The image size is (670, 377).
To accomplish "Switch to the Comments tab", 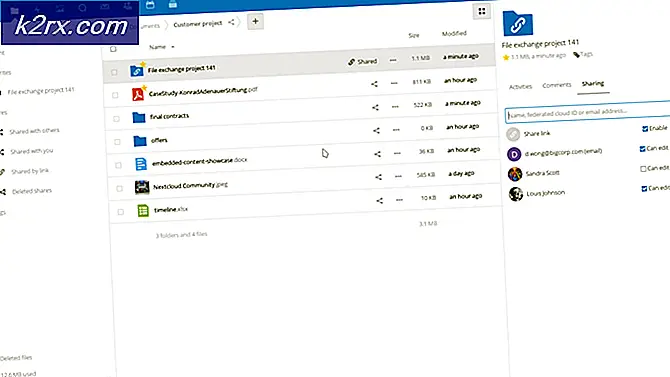I will [x=556, y=85].
